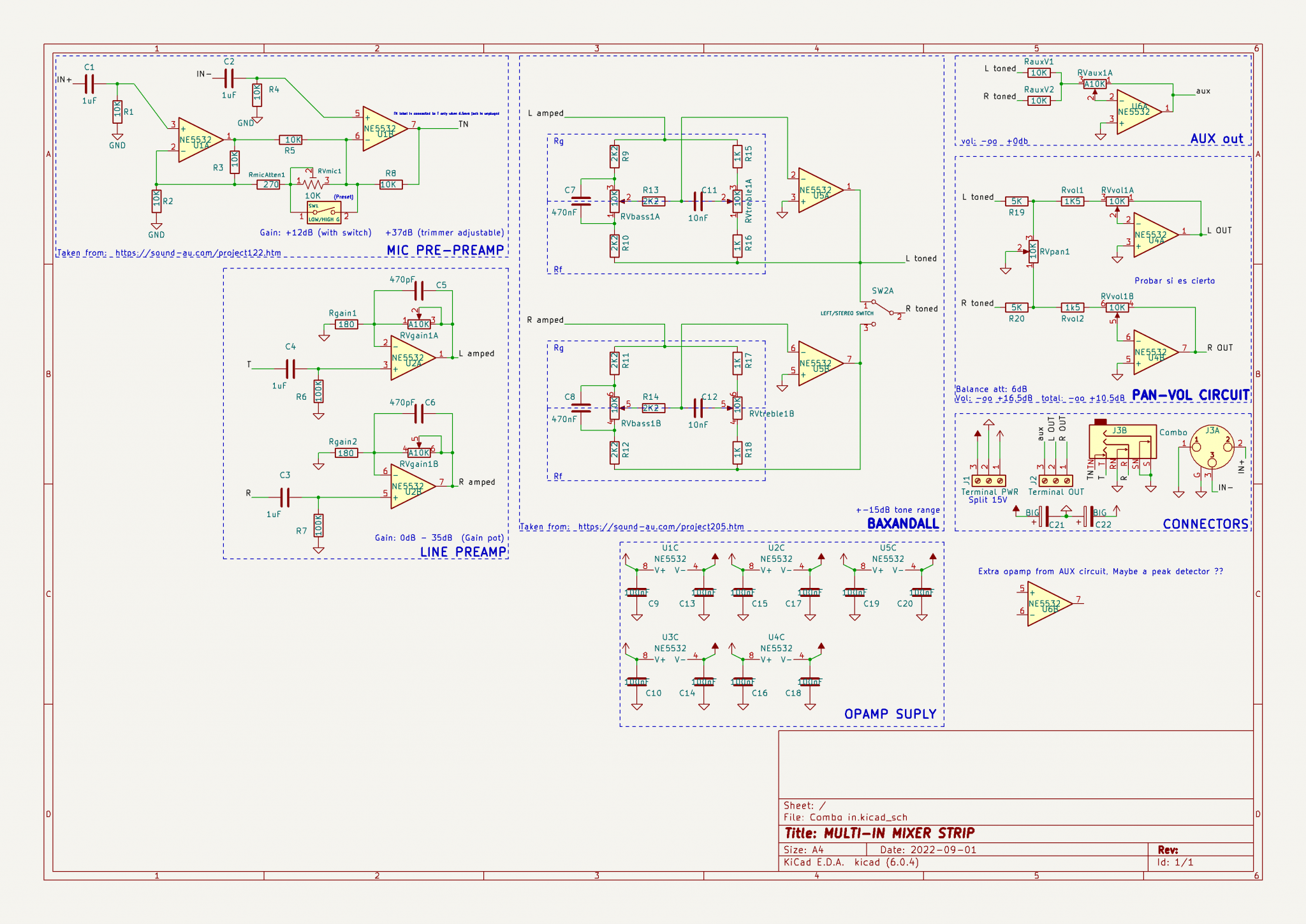This screenshot has height=924, width=1306.
Task: Click the OPAMP SUPLY block title
Action: (890, 714)
